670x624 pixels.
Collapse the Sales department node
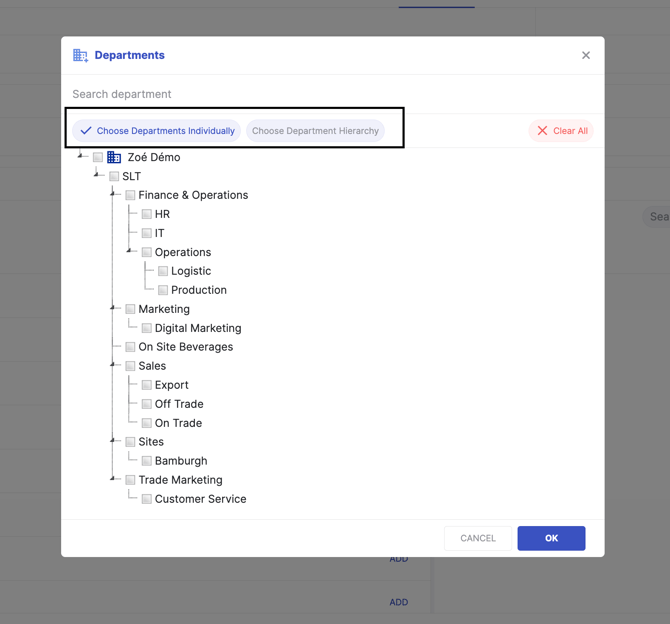113,364
